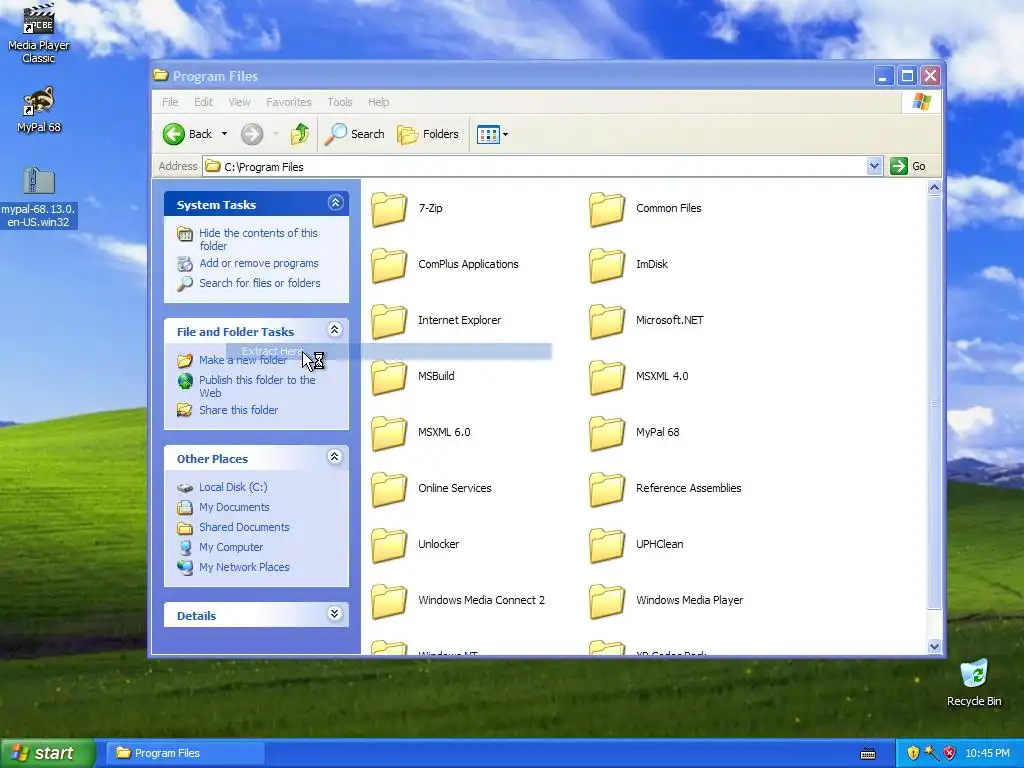Collapse the System Tasks panel
Viewport: 1024px width, 768px height.
[x=335, y=203]
